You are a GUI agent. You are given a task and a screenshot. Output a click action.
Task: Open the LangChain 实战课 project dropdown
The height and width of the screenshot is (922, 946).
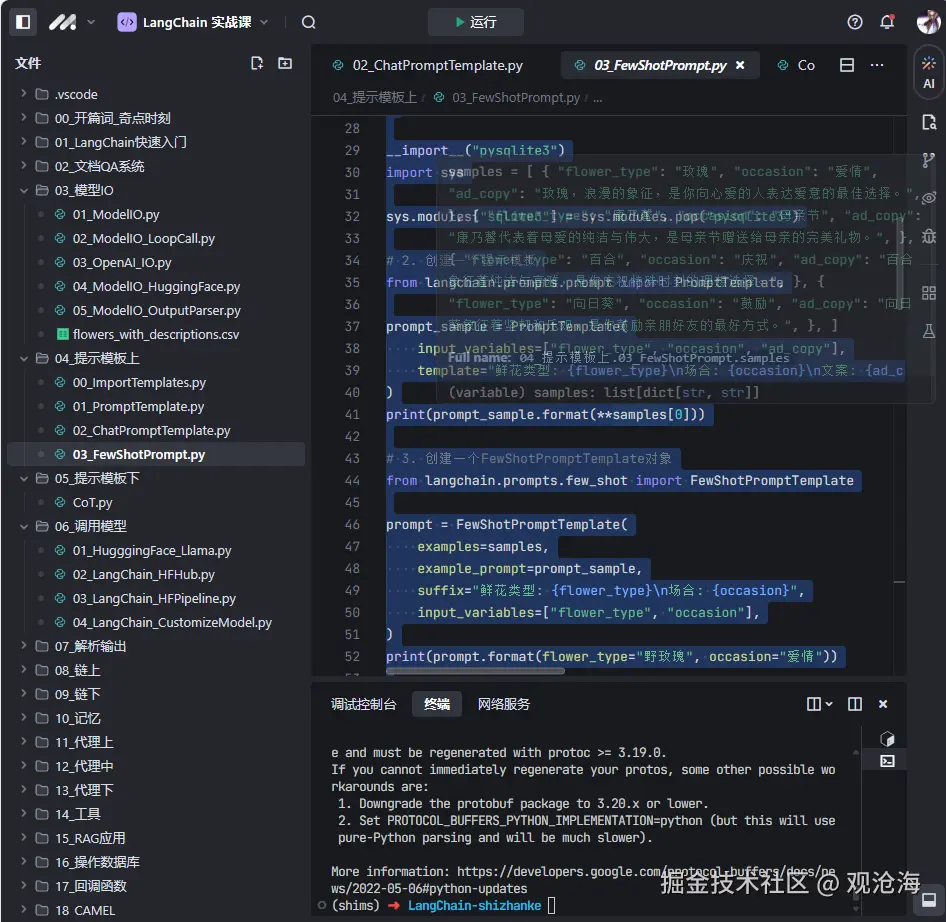pos(194,22)
